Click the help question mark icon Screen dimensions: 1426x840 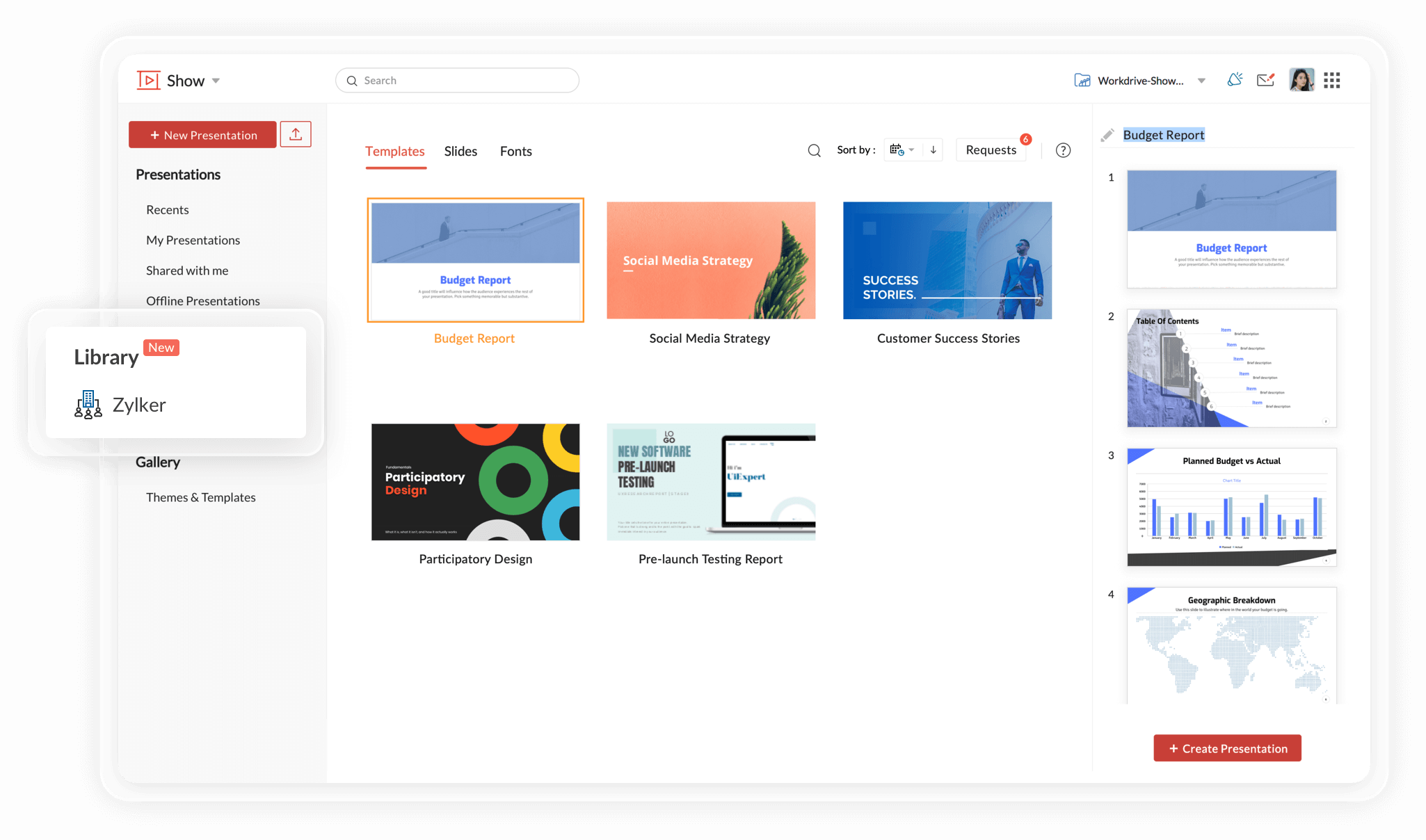pyautogui.click(x=1063, y=150)
